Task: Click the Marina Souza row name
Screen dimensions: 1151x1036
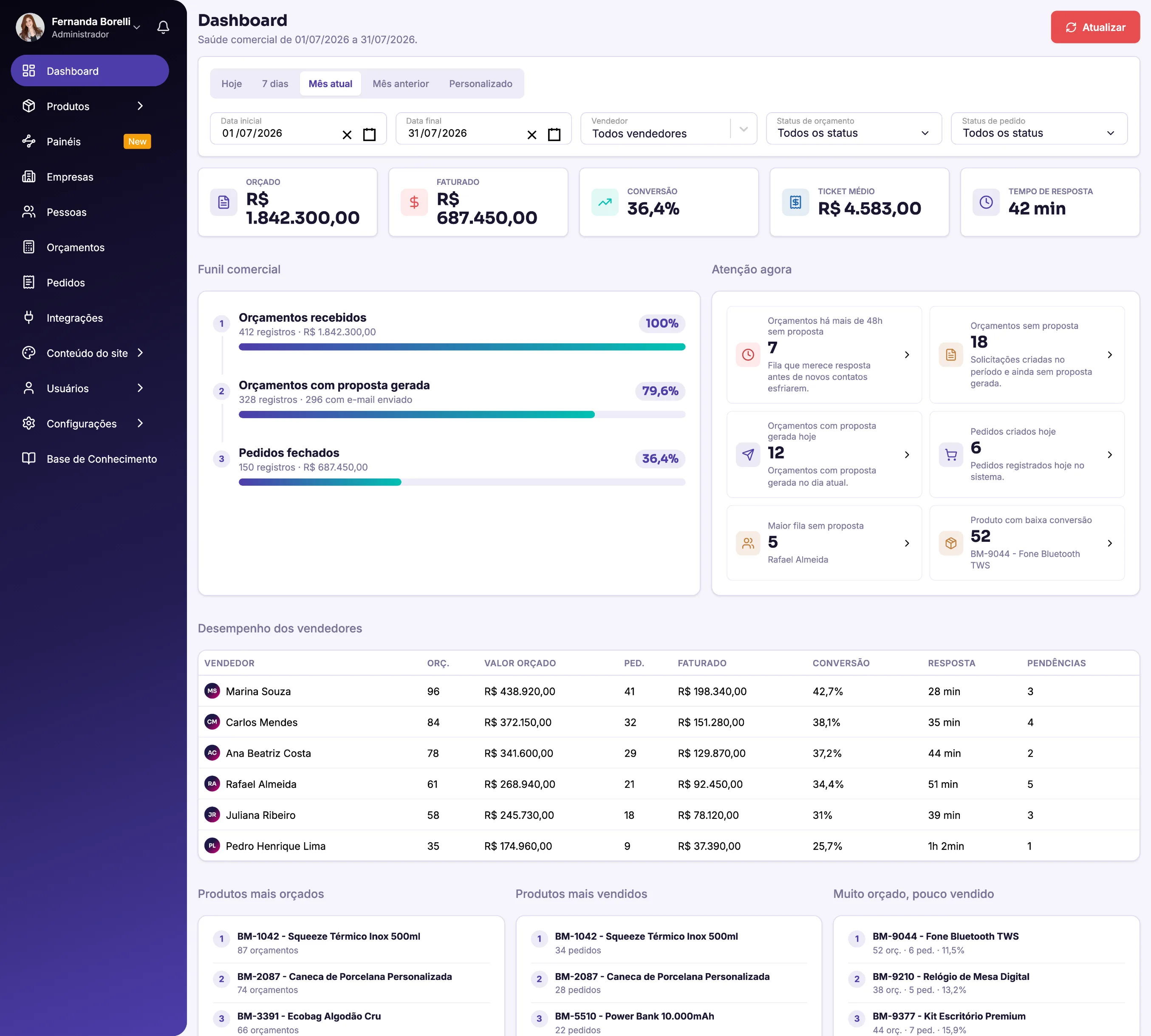Action: pyautogui.click(x=258, y=691)
